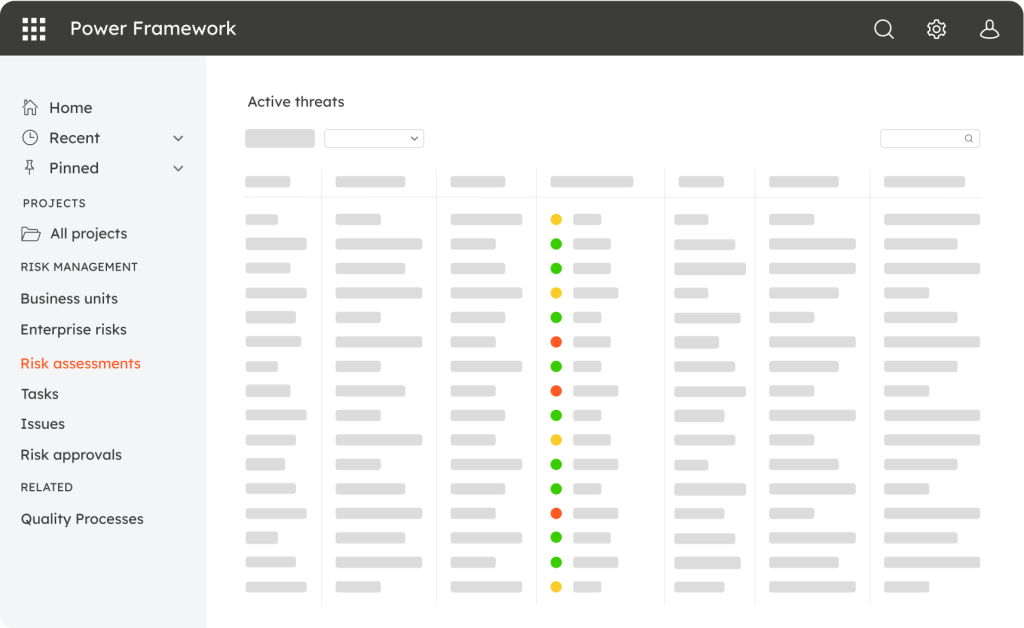Viewport: 1024px width, 628px height.
Task: Open Tasks in the sidebar
Action: pos(40,394)
